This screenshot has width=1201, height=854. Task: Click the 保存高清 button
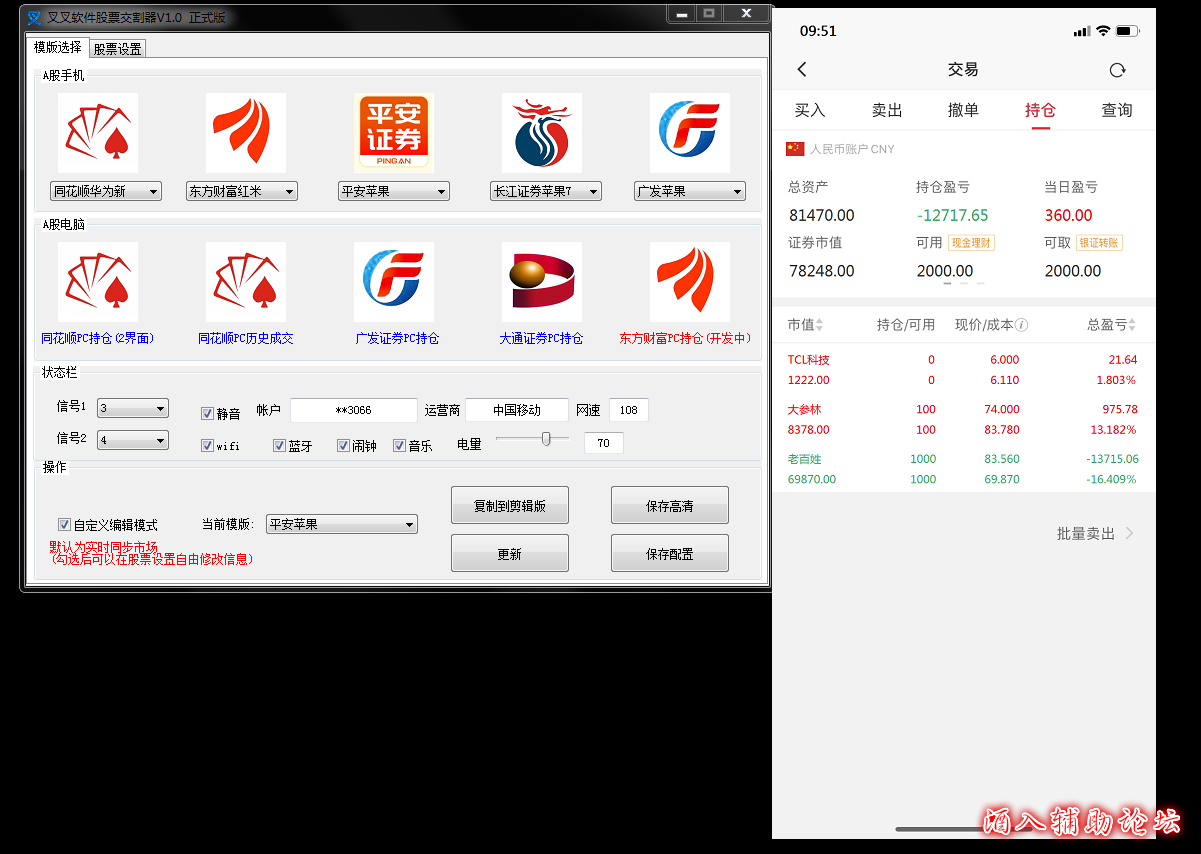point(670,506)
